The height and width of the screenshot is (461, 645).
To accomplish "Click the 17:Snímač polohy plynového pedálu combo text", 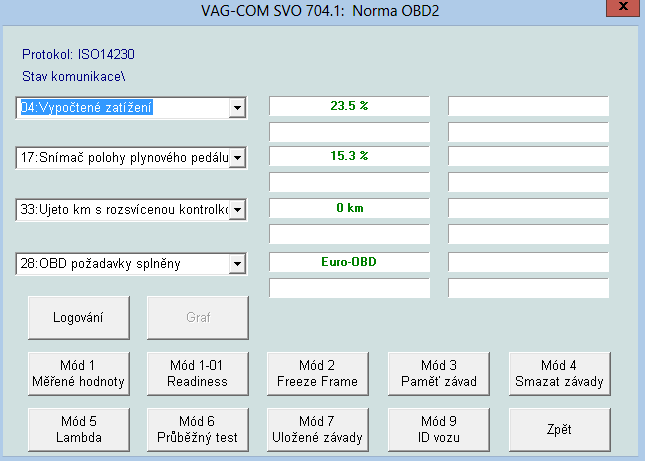I will click(x=124, y=158).
